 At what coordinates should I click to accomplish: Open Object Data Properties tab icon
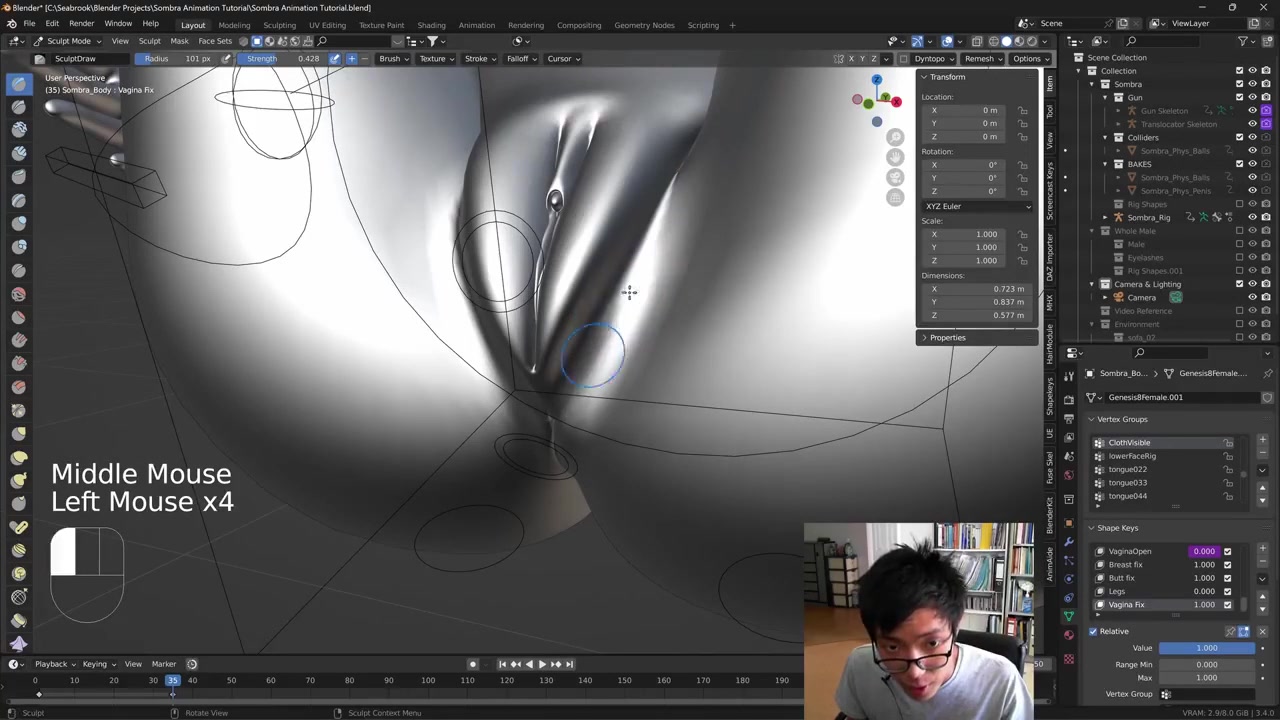pos(1069,616)
